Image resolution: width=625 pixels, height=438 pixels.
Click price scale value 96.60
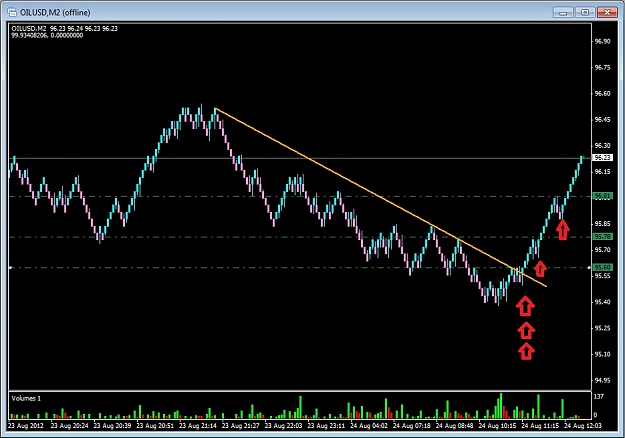point(602,94)
